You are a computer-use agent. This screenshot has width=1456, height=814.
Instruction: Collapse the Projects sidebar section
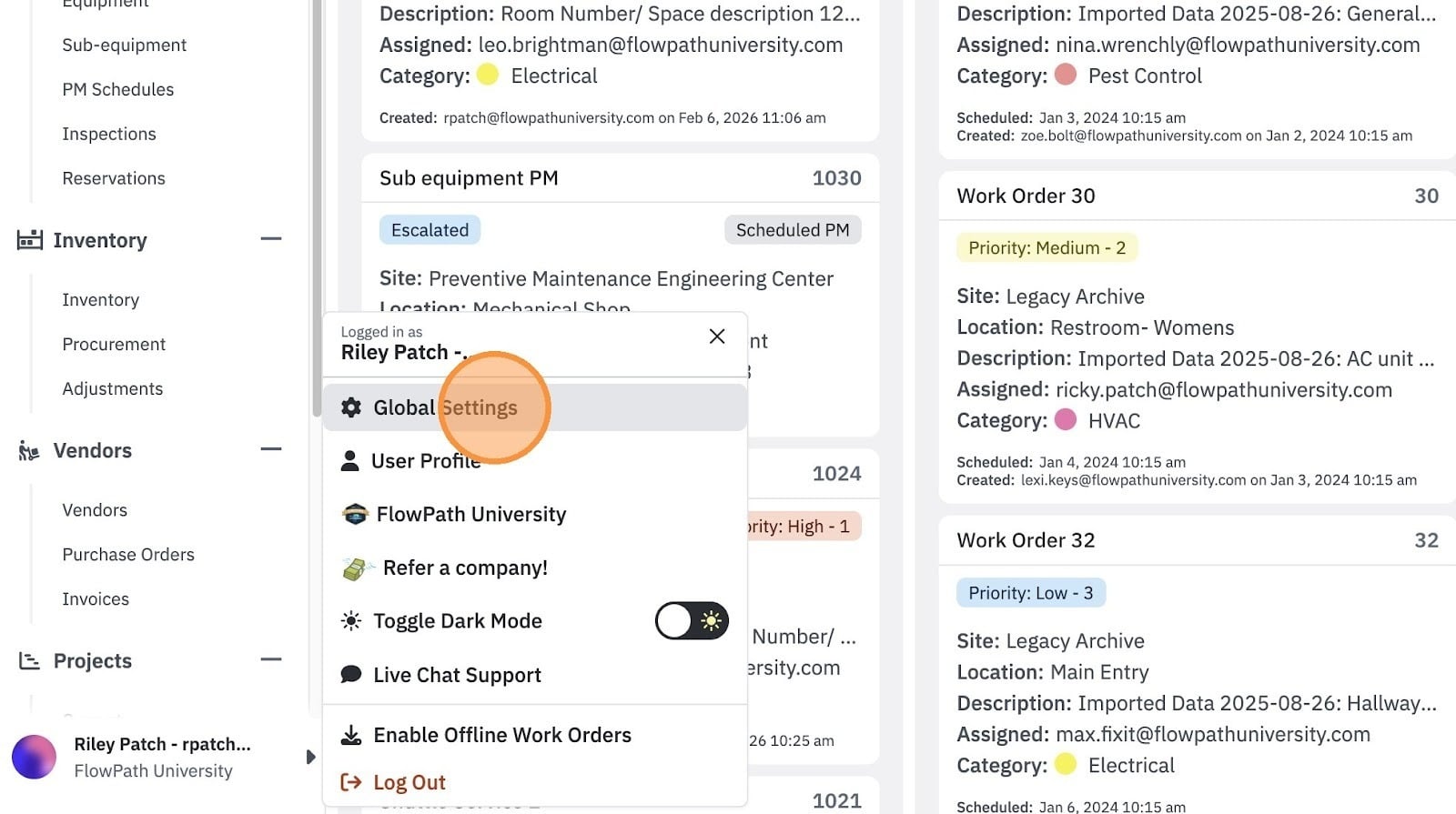[271, 660]
